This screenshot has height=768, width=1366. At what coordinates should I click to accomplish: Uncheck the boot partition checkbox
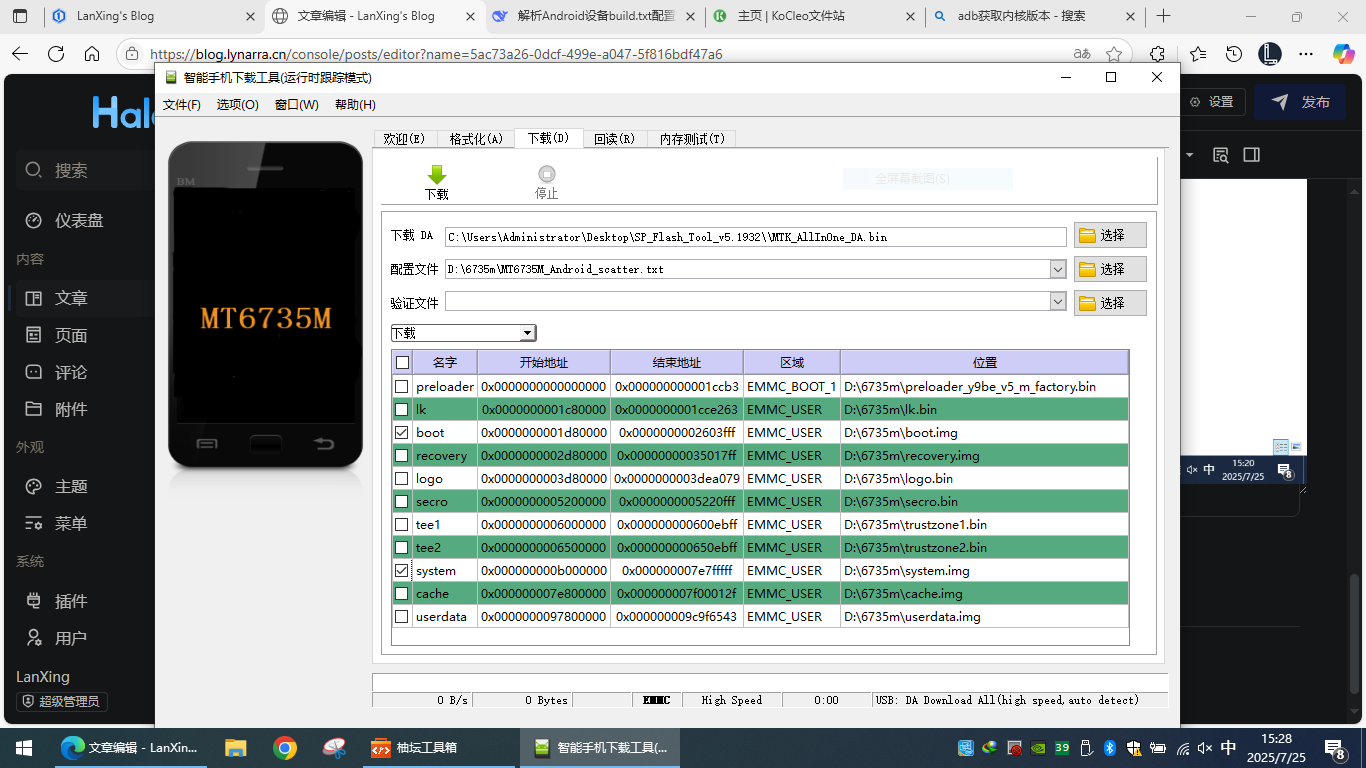point(402,433)
